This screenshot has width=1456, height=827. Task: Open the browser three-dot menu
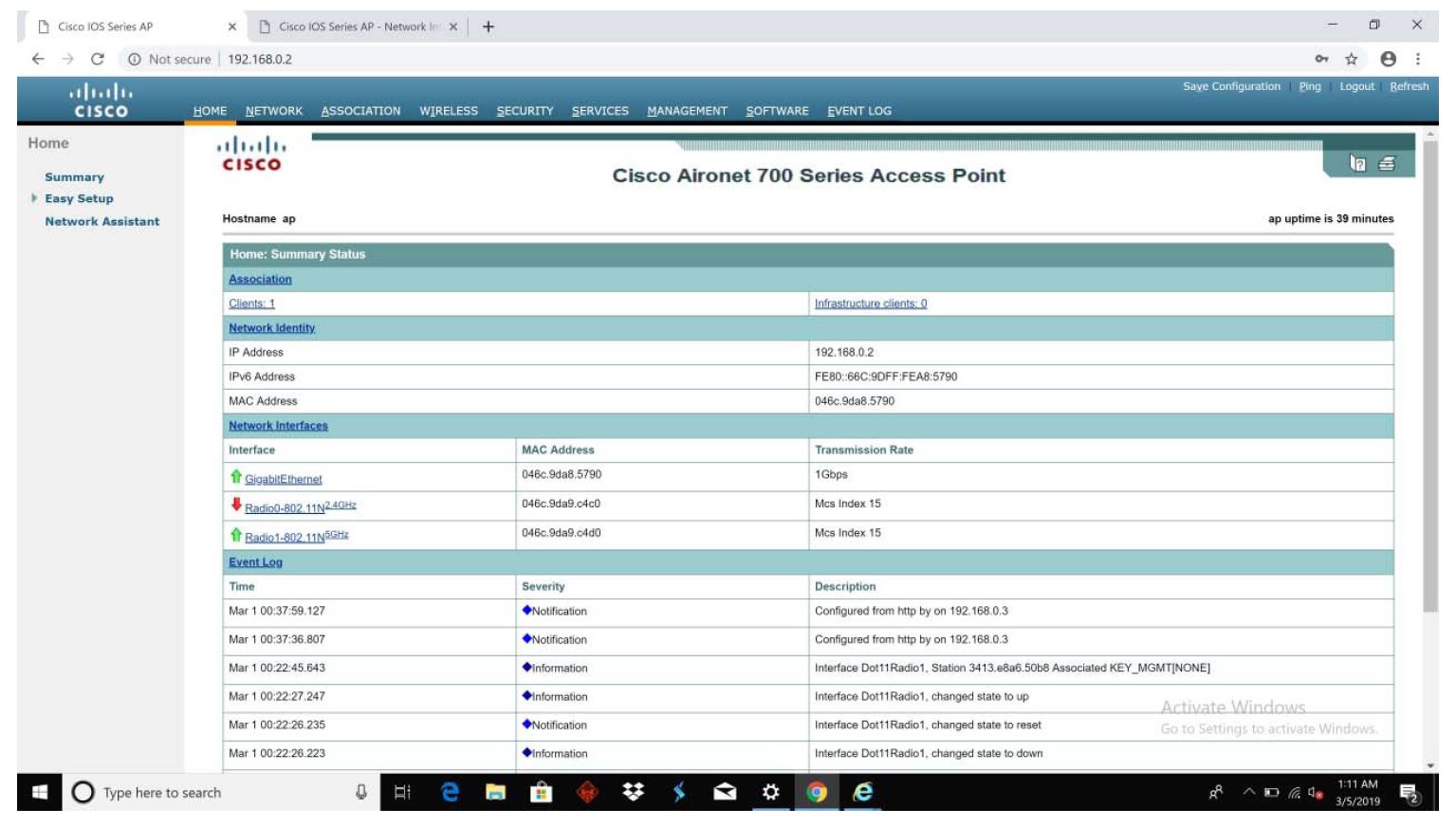point(1418,58)
